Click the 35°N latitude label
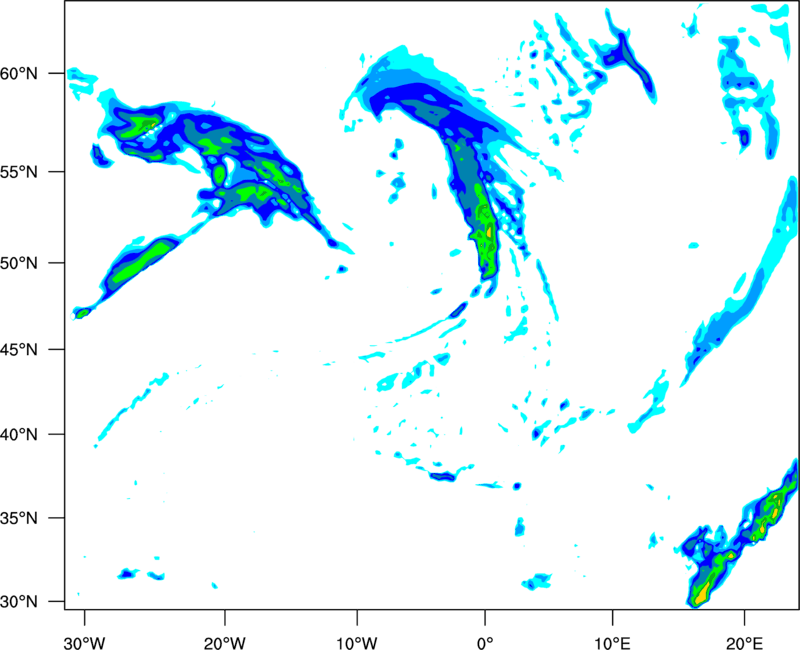Image resolution: width=800 pixels, height=650 pixels. coord(19,518)
